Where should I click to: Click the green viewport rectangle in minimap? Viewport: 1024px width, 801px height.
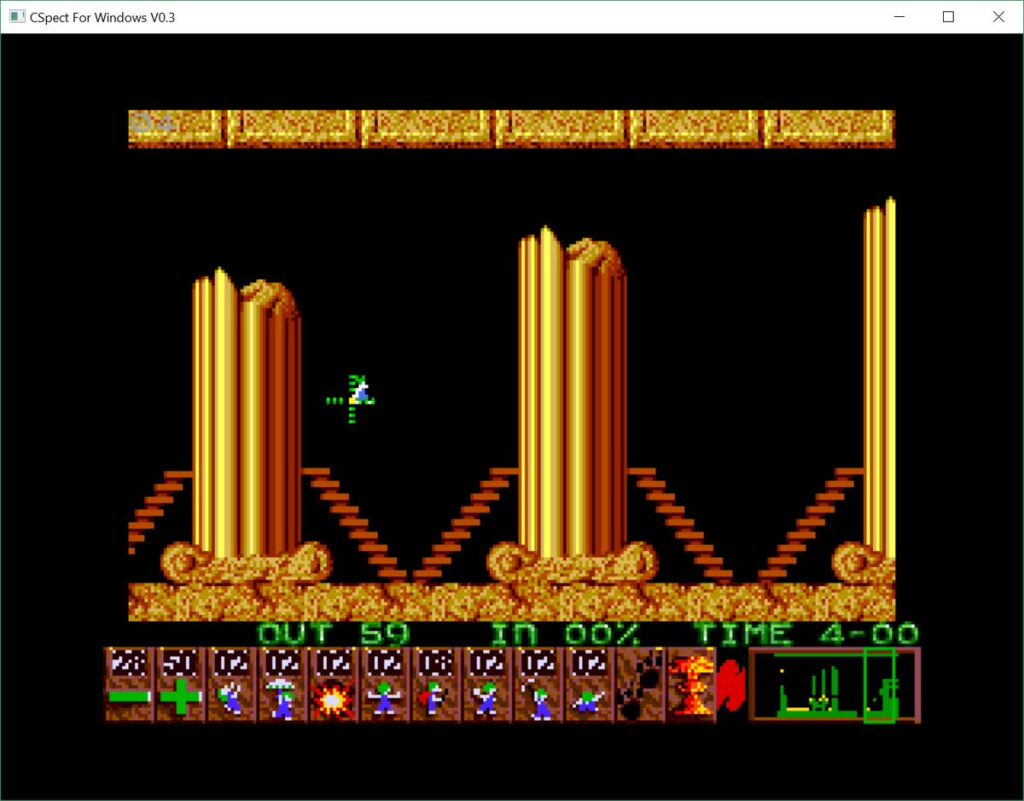[x=879, y=685]
